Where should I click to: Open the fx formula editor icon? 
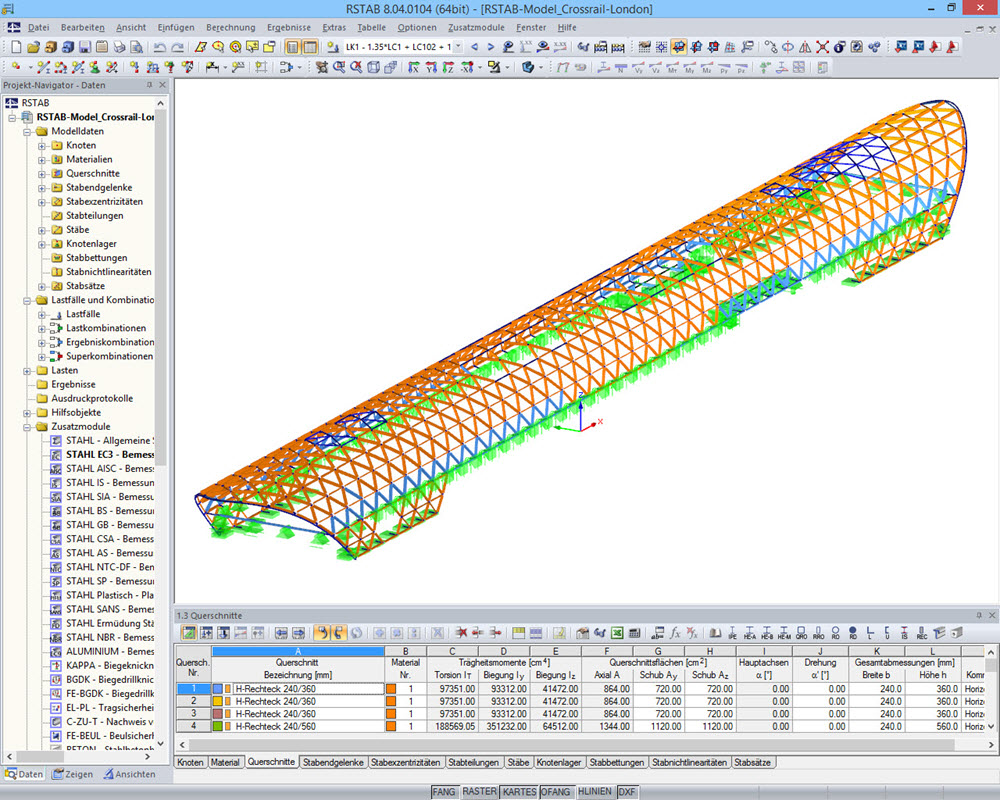675,633
